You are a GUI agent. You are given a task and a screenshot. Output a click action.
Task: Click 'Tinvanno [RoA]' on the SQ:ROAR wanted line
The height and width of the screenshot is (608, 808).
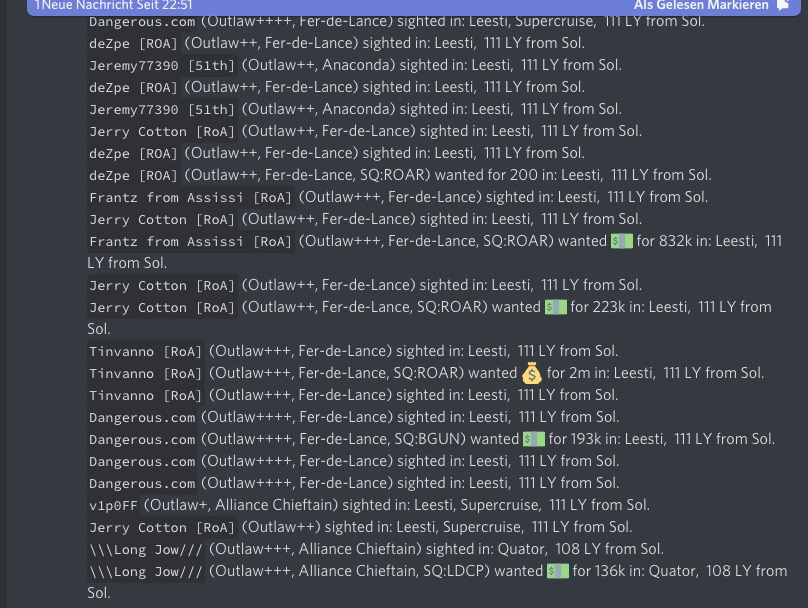click(x=145, y=373)
